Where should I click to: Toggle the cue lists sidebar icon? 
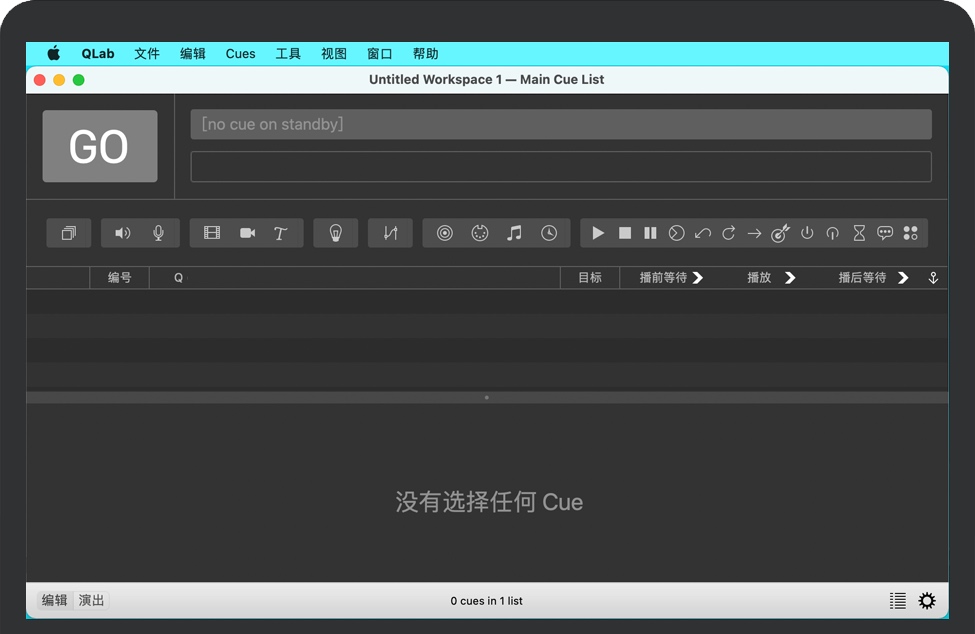(898, 600)
